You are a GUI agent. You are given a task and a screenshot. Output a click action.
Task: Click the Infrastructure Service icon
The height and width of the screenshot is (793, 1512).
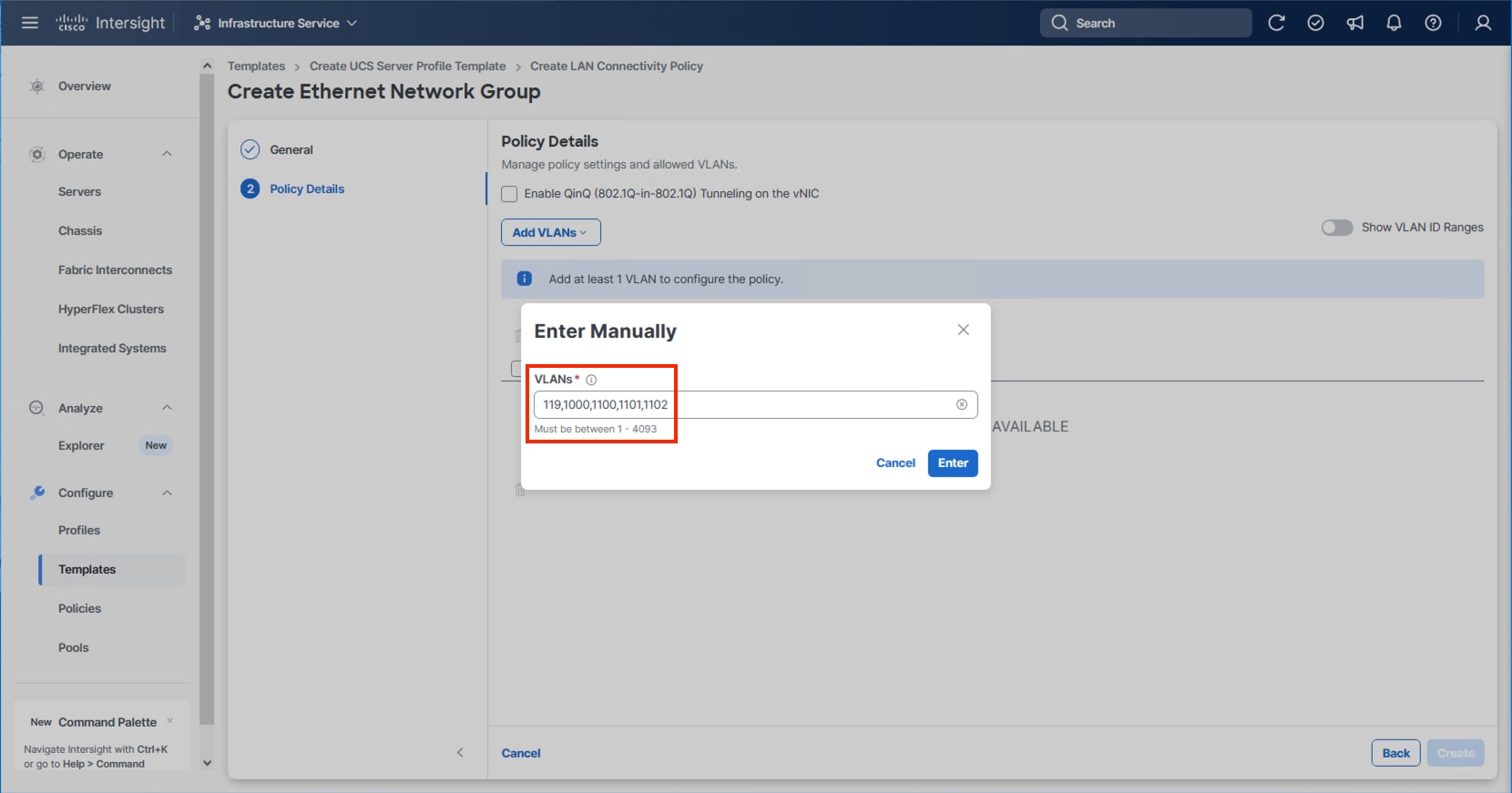(x=202, y=23)
